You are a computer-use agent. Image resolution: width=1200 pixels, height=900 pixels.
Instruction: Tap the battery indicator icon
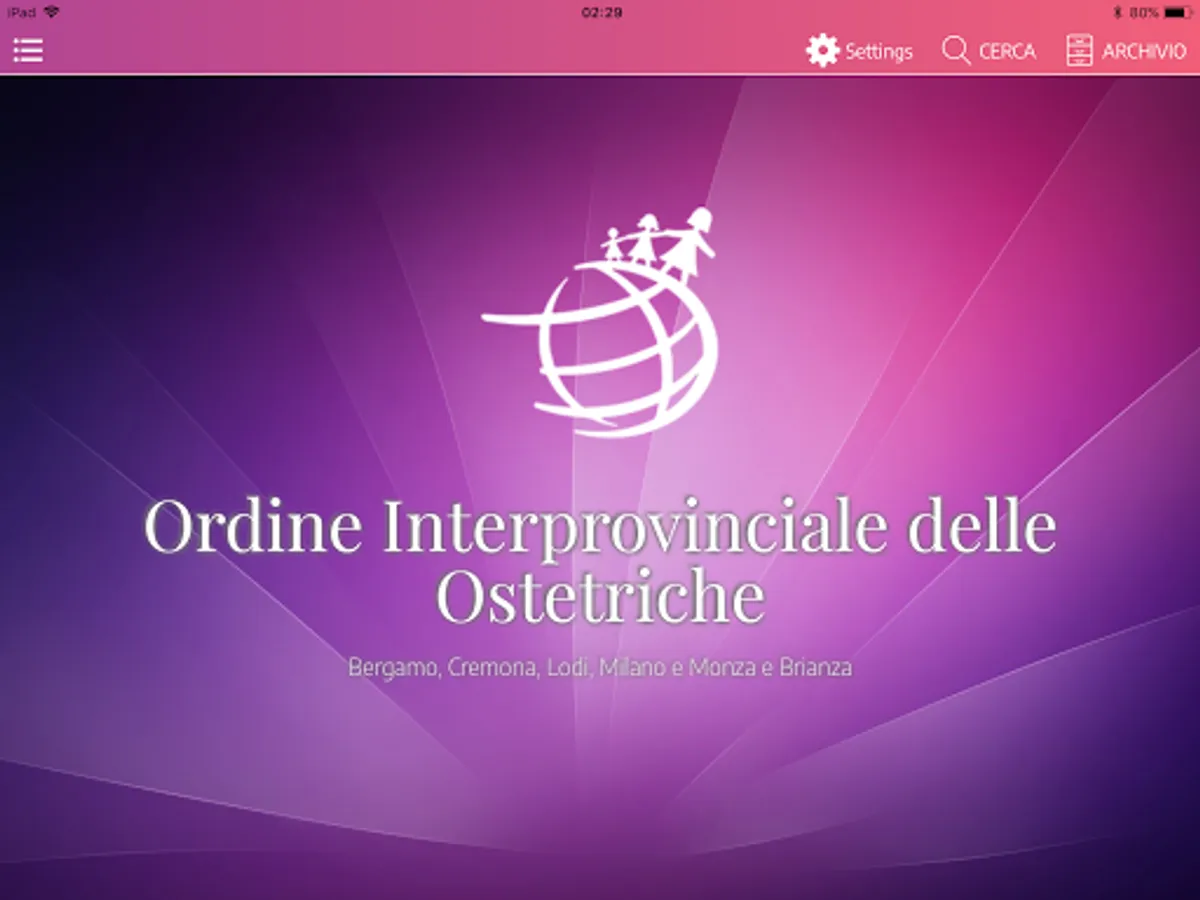click(x=1176, y=12)
